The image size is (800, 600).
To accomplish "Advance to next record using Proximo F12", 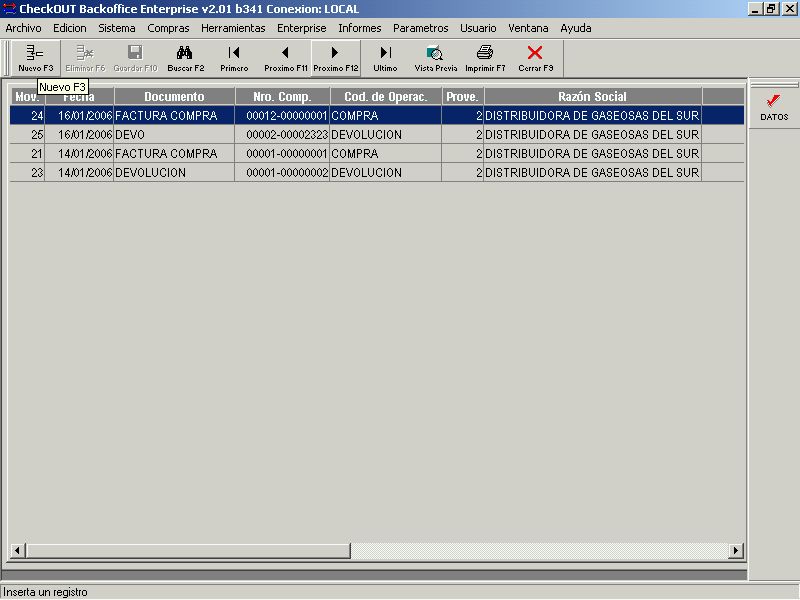I will (336, 58).
